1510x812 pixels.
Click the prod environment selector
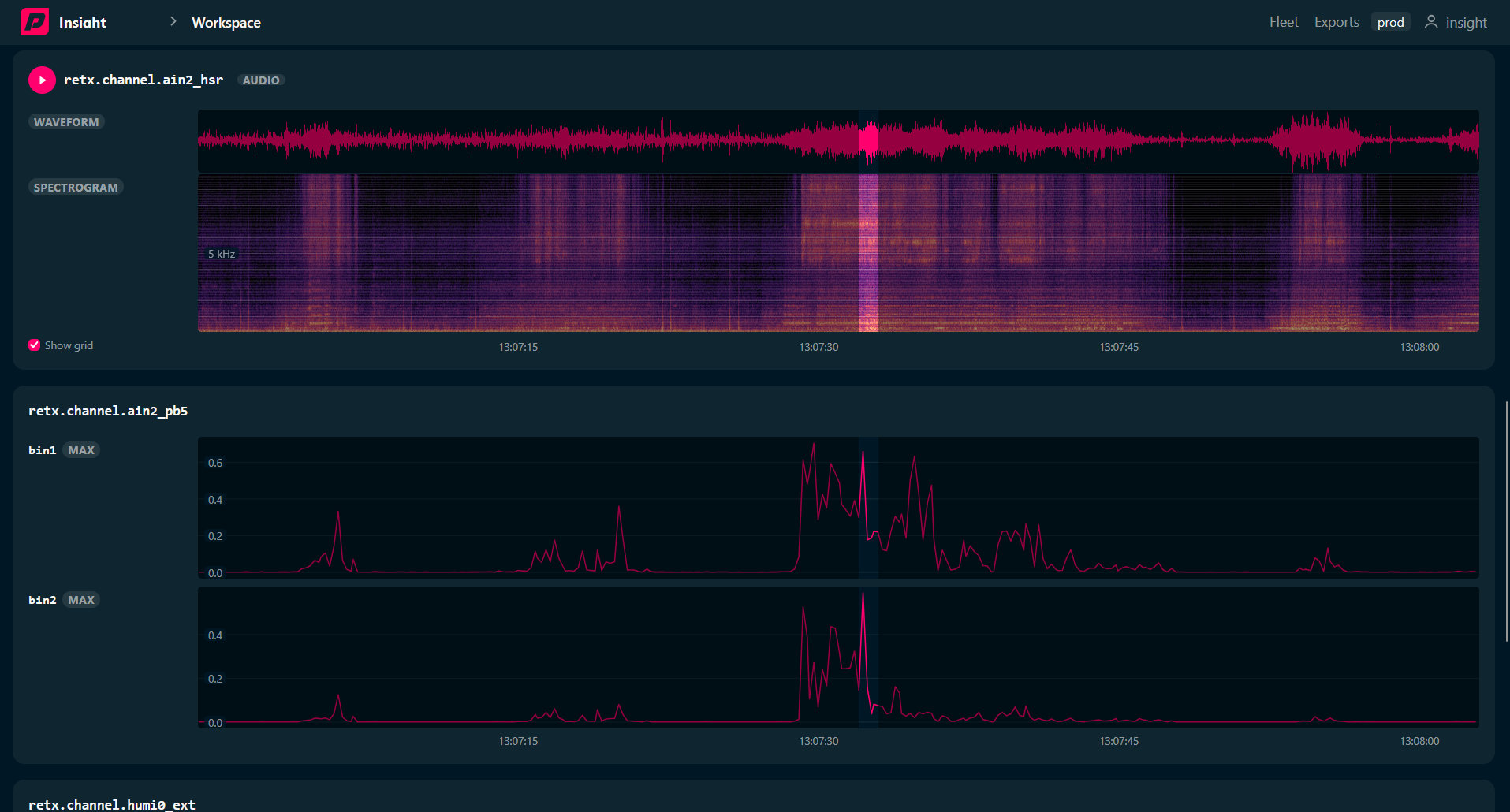(1391, 22)
